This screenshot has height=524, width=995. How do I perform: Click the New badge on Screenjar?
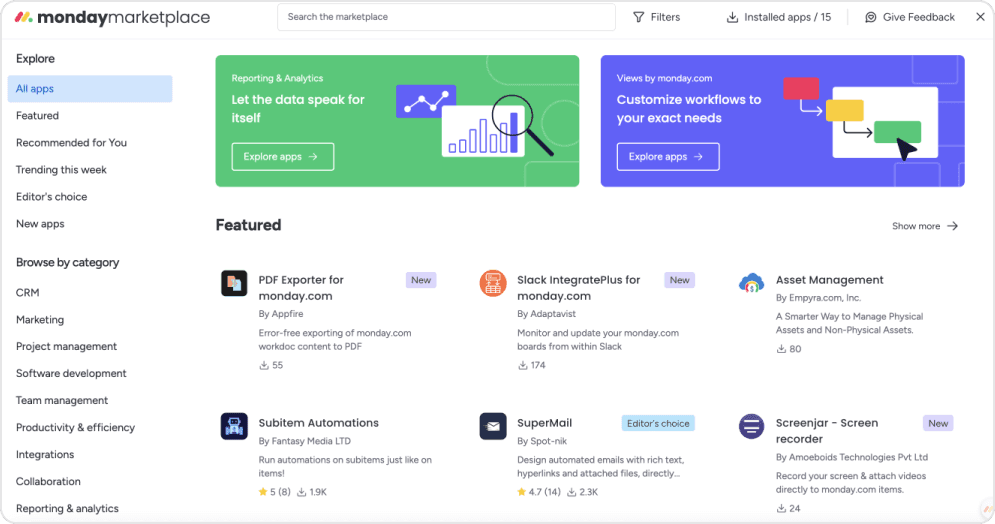(x=938, y=423)
